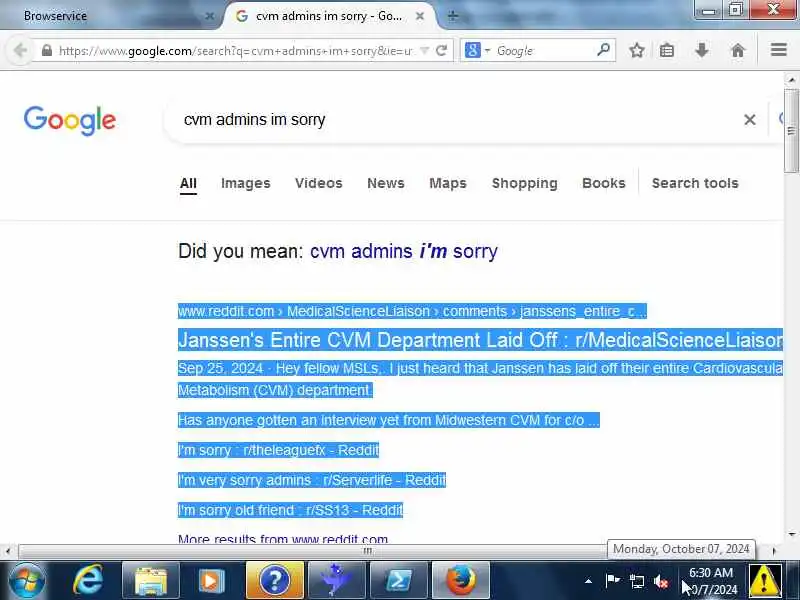Click into the Google search query field
The width and height of the screenshot is (800, 600).
[454, 120]
